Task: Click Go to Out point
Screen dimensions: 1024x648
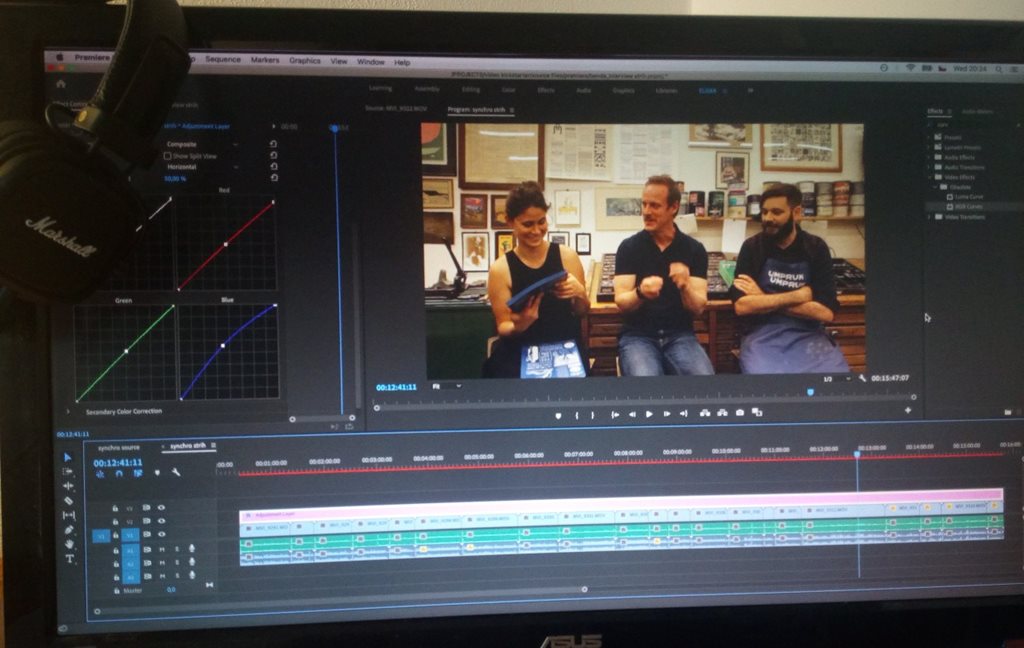Action: pyautogui.click(x=684, y=413)
